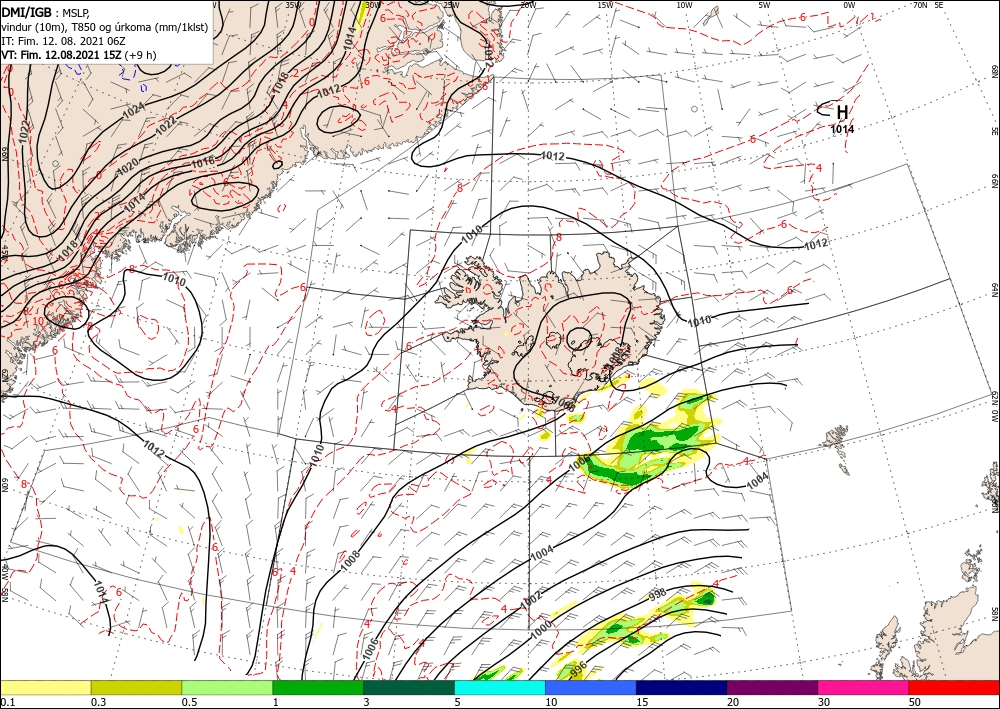This screenshot has height=709, width=1000.
Task: Click the yellow 0.1–0.3 precipitation legend swatch
Action: [x=45, y=687]
